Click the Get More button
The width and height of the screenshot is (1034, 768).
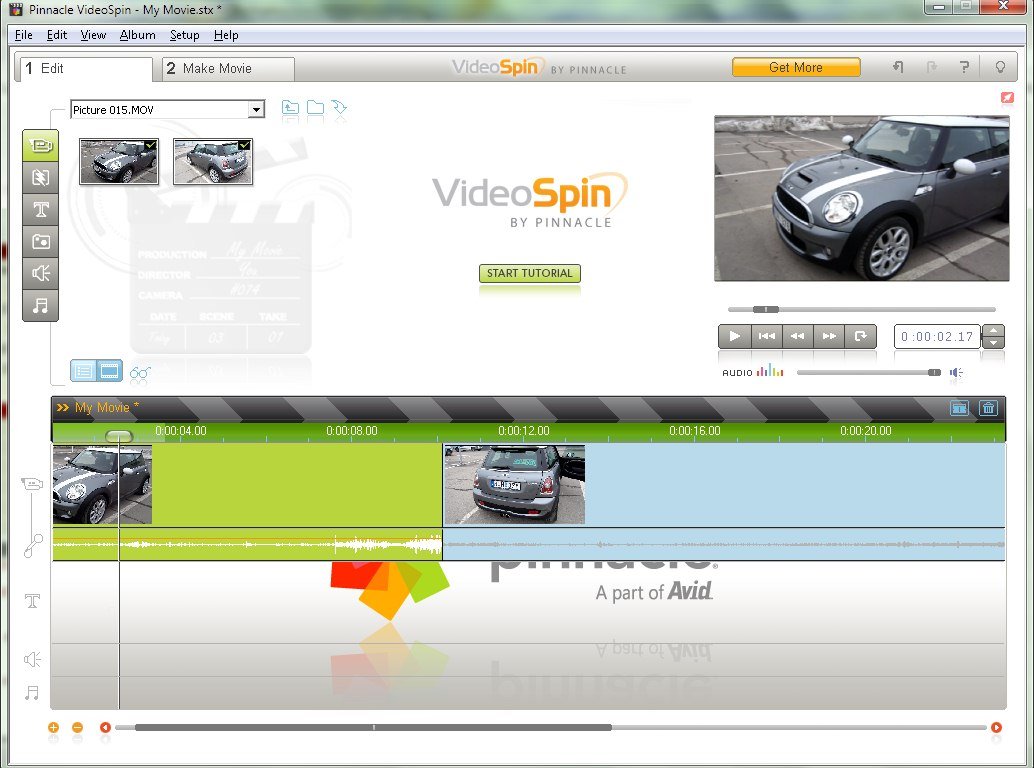[x=796, y=67]
